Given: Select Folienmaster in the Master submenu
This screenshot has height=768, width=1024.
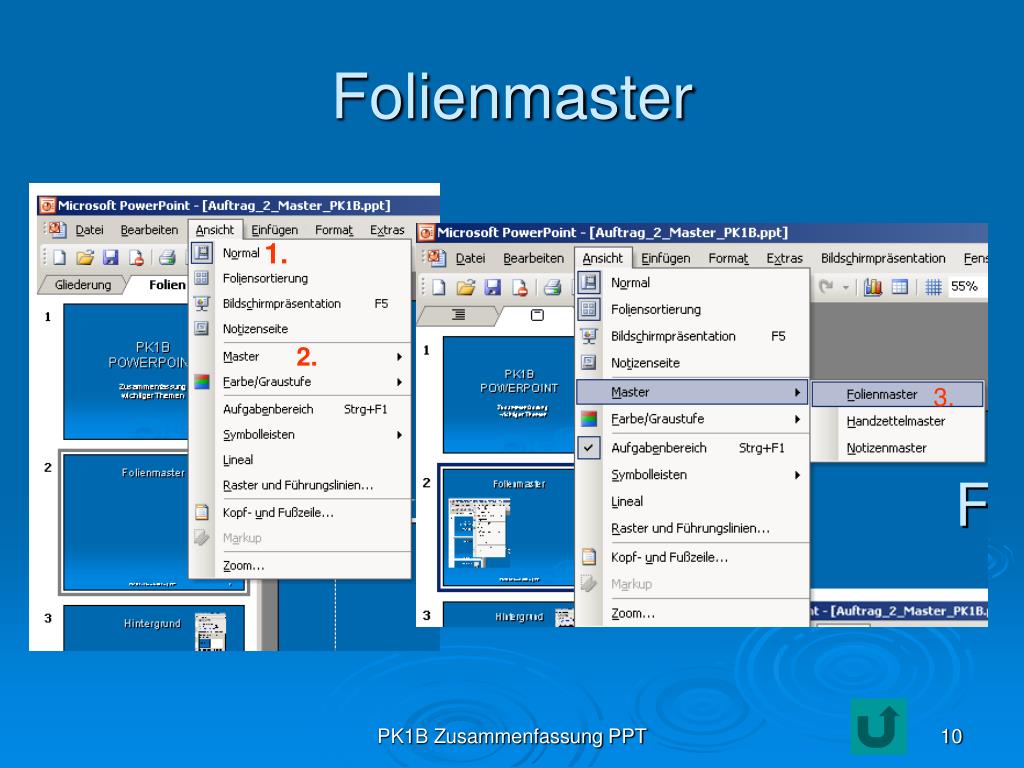Looking at the screenshot, I should tap(898, 394).
